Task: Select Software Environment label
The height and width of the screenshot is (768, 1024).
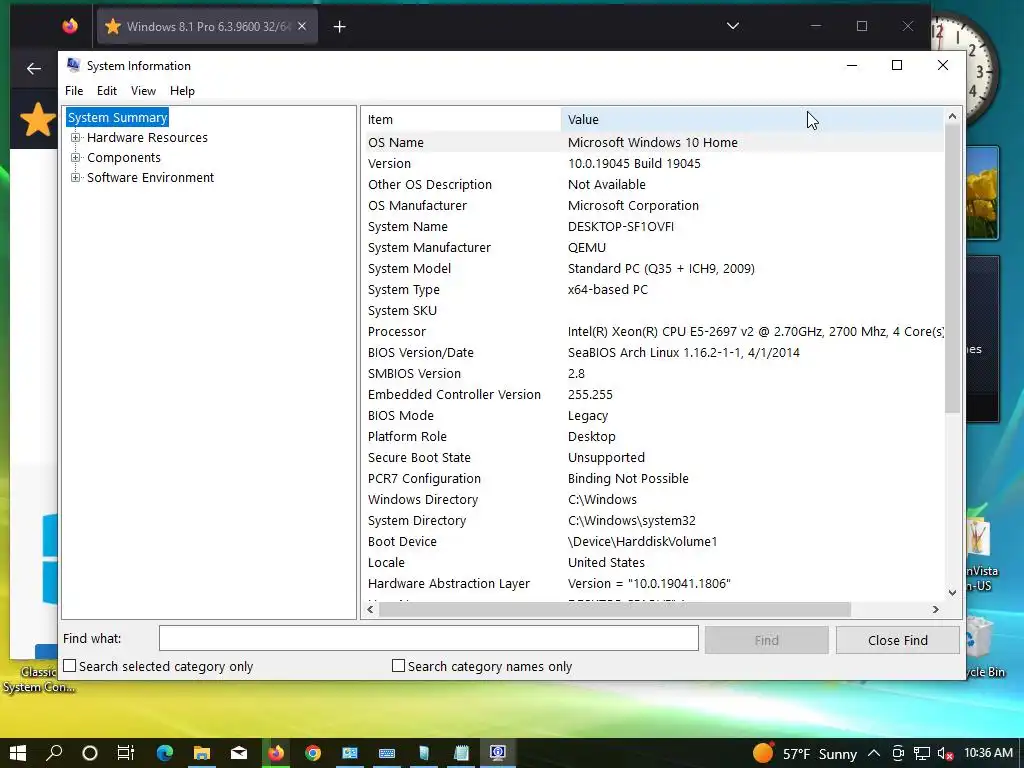Action: pyautogui.click(x=150, y=178)
